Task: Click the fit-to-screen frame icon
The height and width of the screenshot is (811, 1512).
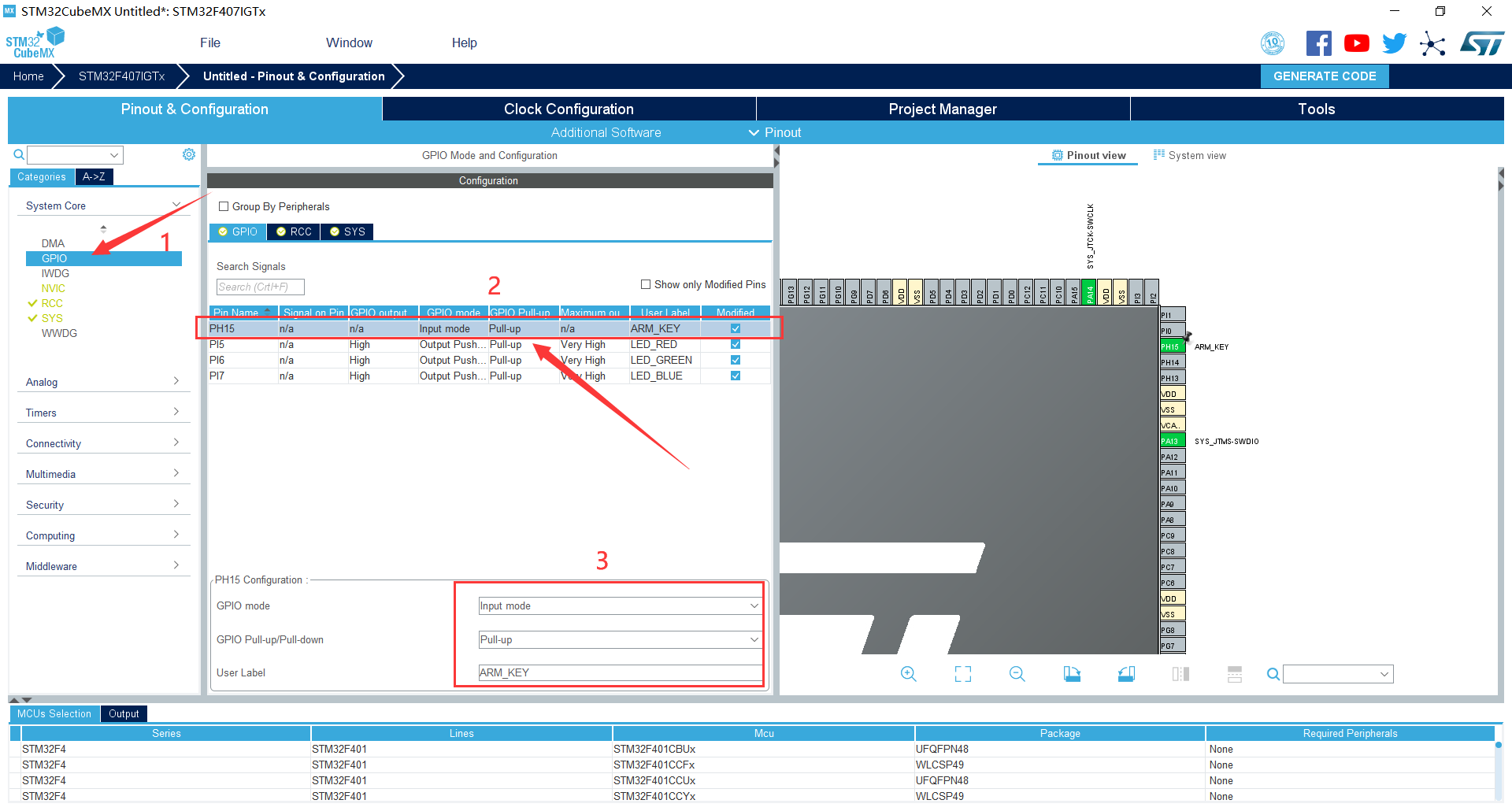Action: (x=962, y=674)
